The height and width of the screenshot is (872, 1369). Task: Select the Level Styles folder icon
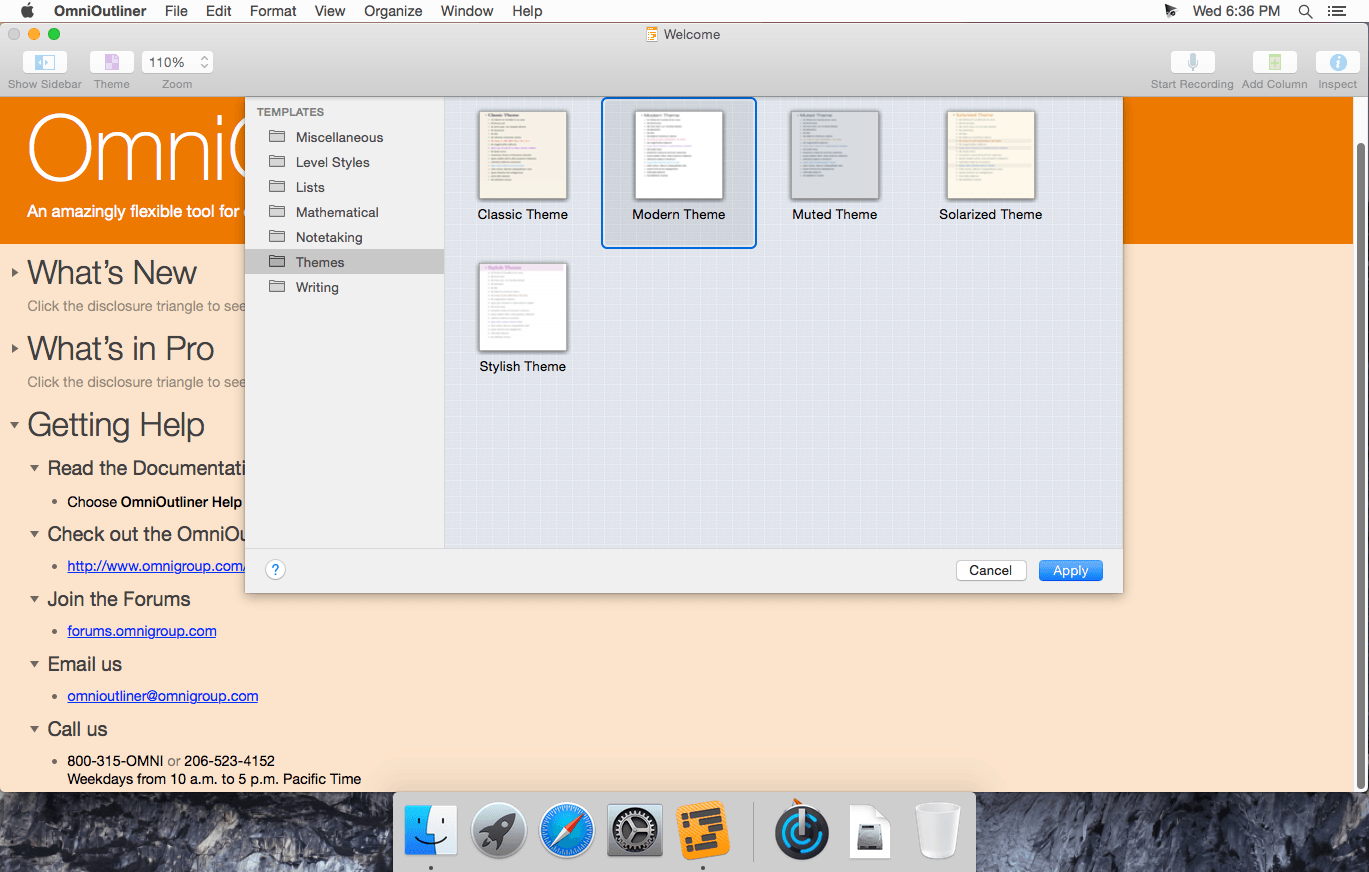tap(277, 162)
